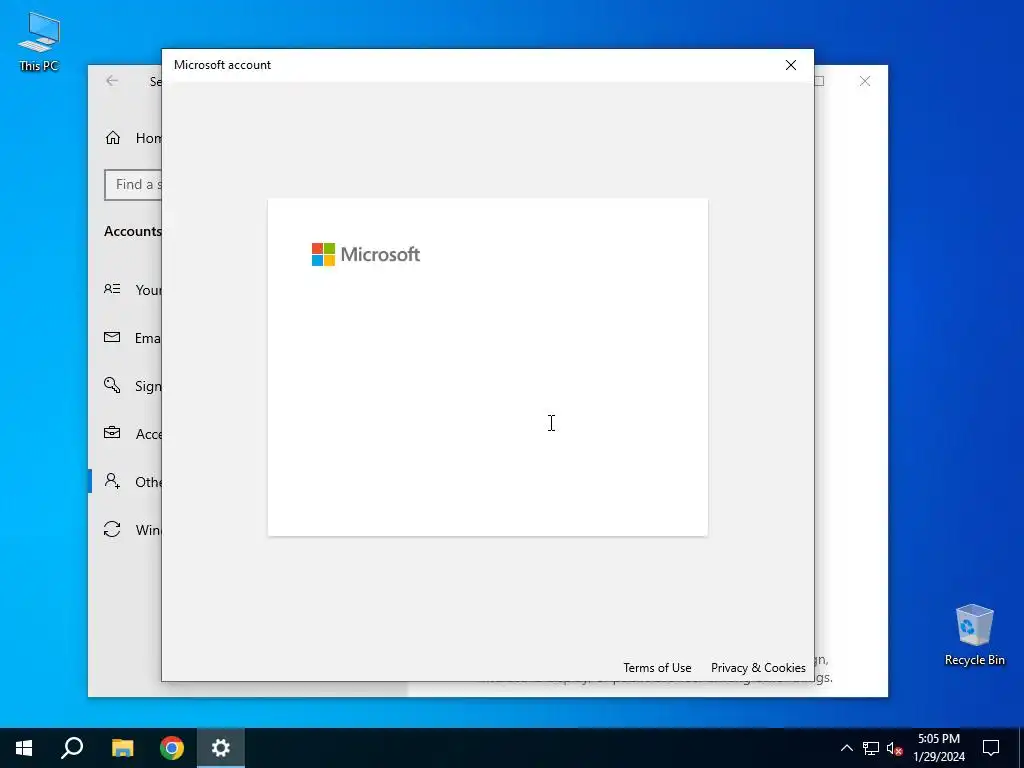Open Access work briefcase icon
The image size is (1024, 768).
point(112,433)
